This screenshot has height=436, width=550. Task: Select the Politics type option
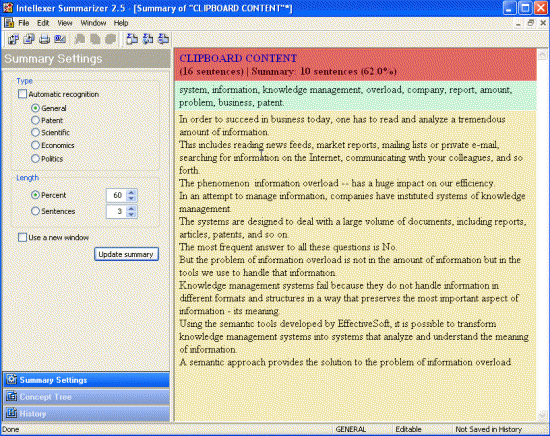pyautogui.click(x=35, y=159)
